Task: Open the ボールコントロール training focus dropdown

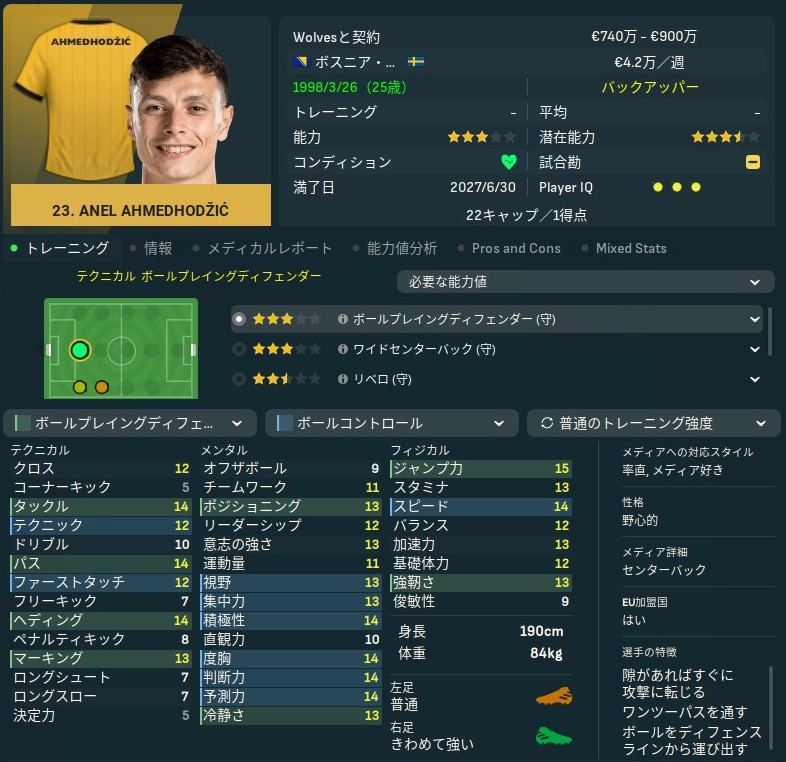Action: 391,423
